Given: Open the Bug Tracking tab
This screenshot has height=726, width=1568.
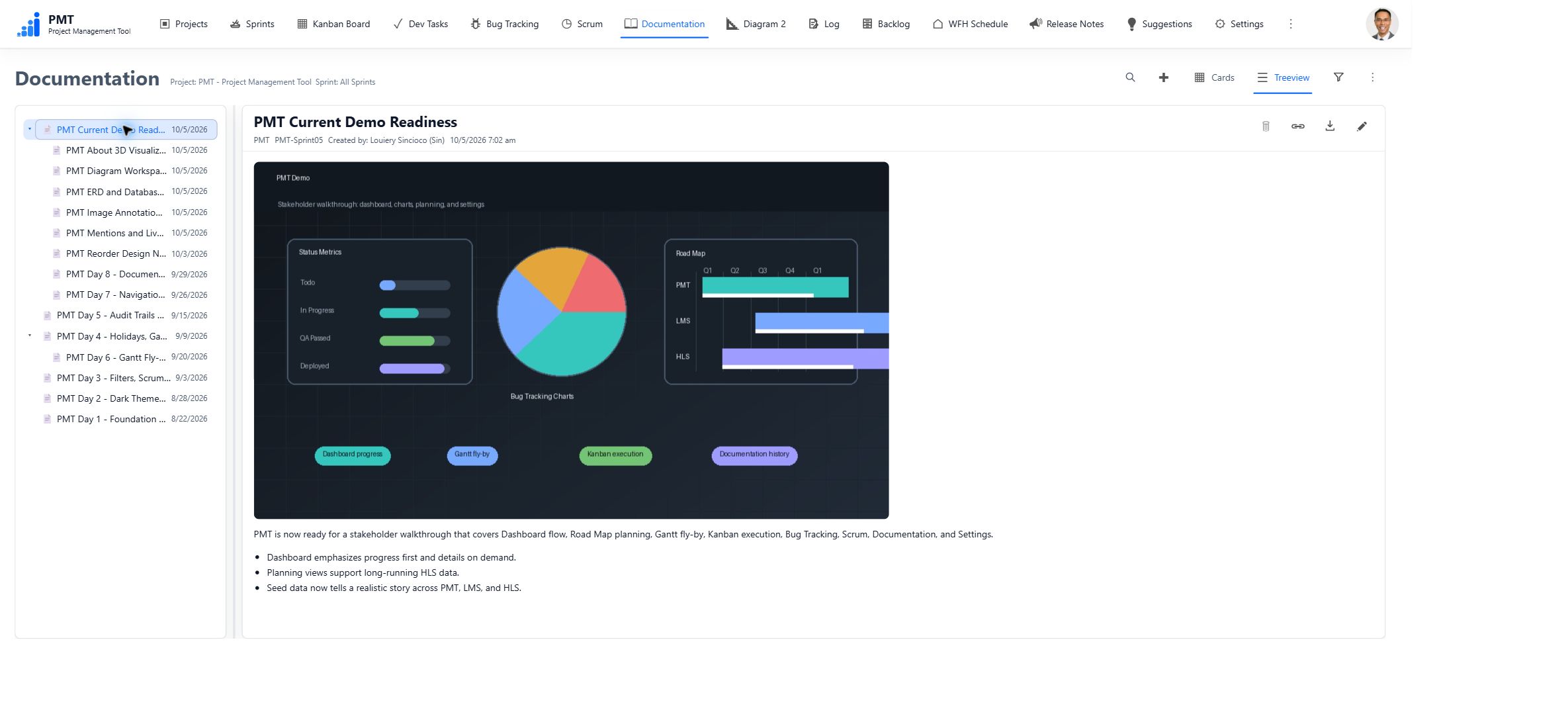Looking at the screenshot, I should click(x=504, y=24).
